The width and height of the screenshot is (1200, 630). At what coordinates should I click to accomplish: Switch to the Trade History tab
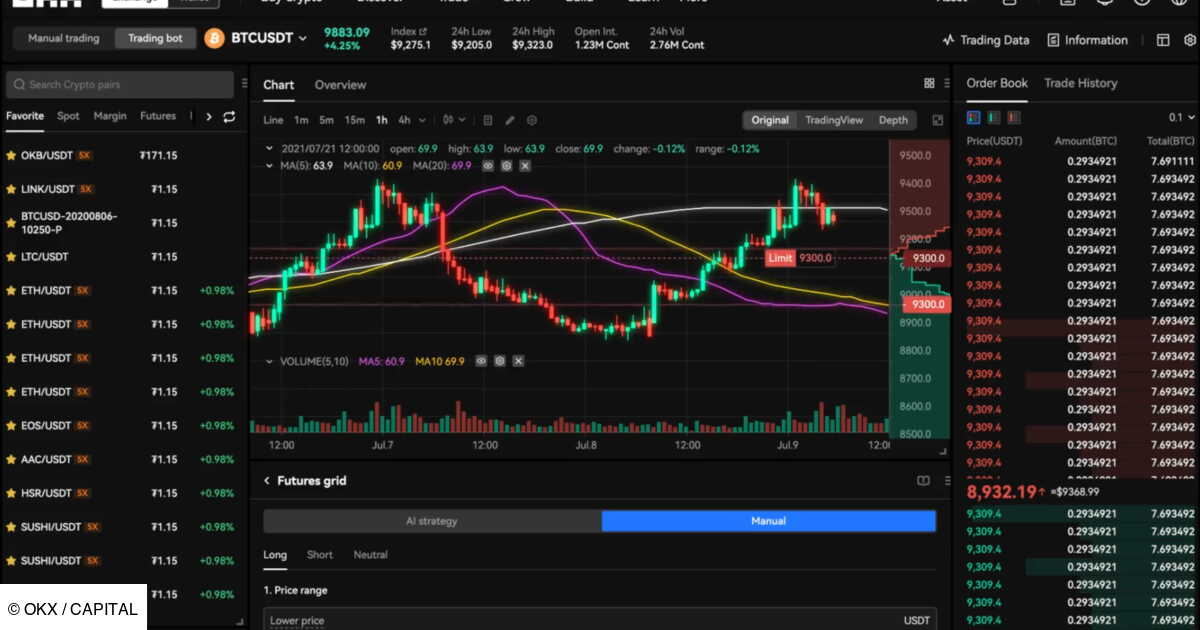tap(1080, 83)
